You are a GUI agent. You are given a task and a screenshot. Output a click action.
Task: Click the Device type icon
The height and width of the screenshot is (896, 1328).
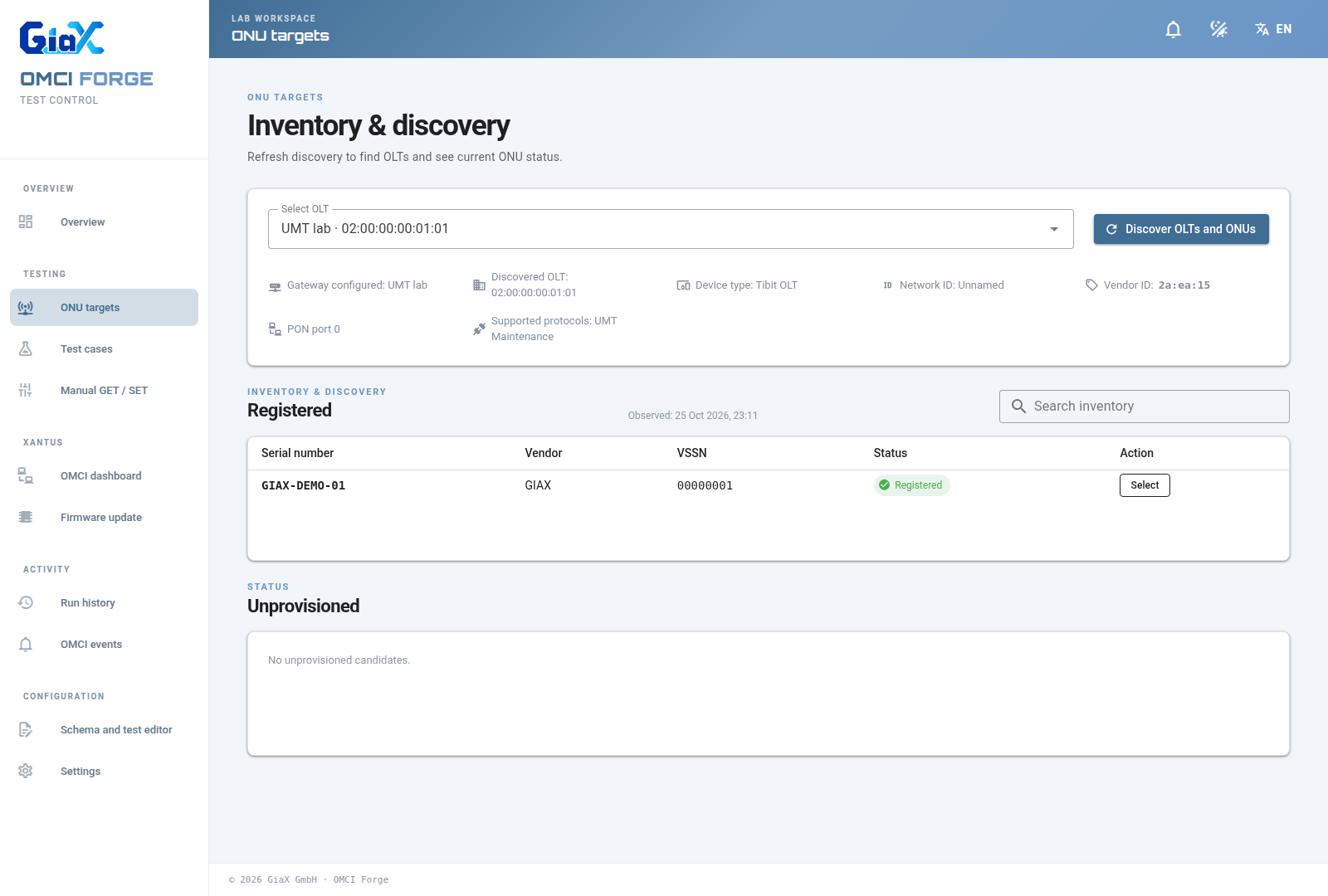tap(683, 285)
